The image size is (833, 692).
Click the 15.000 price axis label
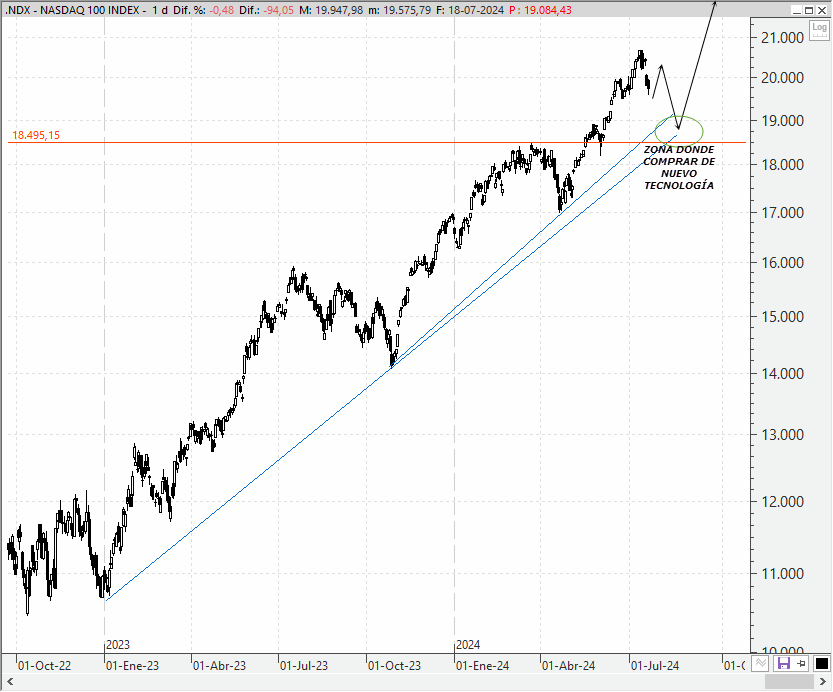pyautogui.click(x=783, y=317)
